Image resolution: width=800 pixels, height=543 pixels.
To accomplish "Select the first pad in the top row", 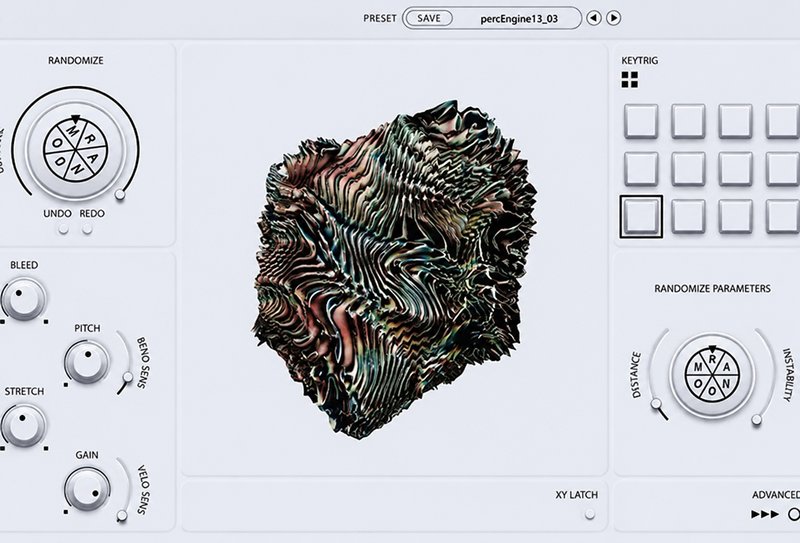I will pos(641,121).
